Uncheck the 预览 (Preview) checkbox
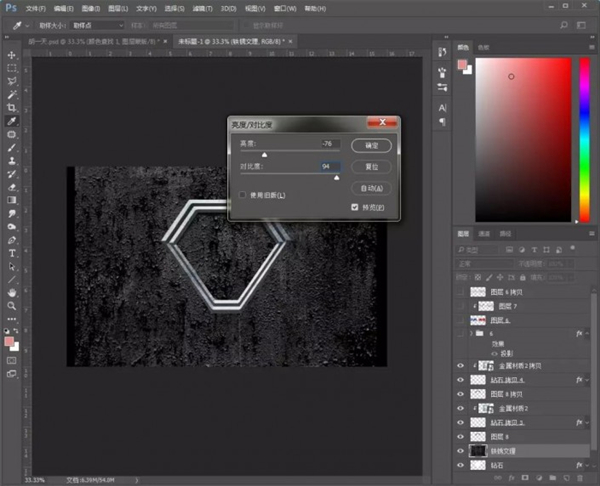Viewport: 600px width, 486px height. pos(355,207)
